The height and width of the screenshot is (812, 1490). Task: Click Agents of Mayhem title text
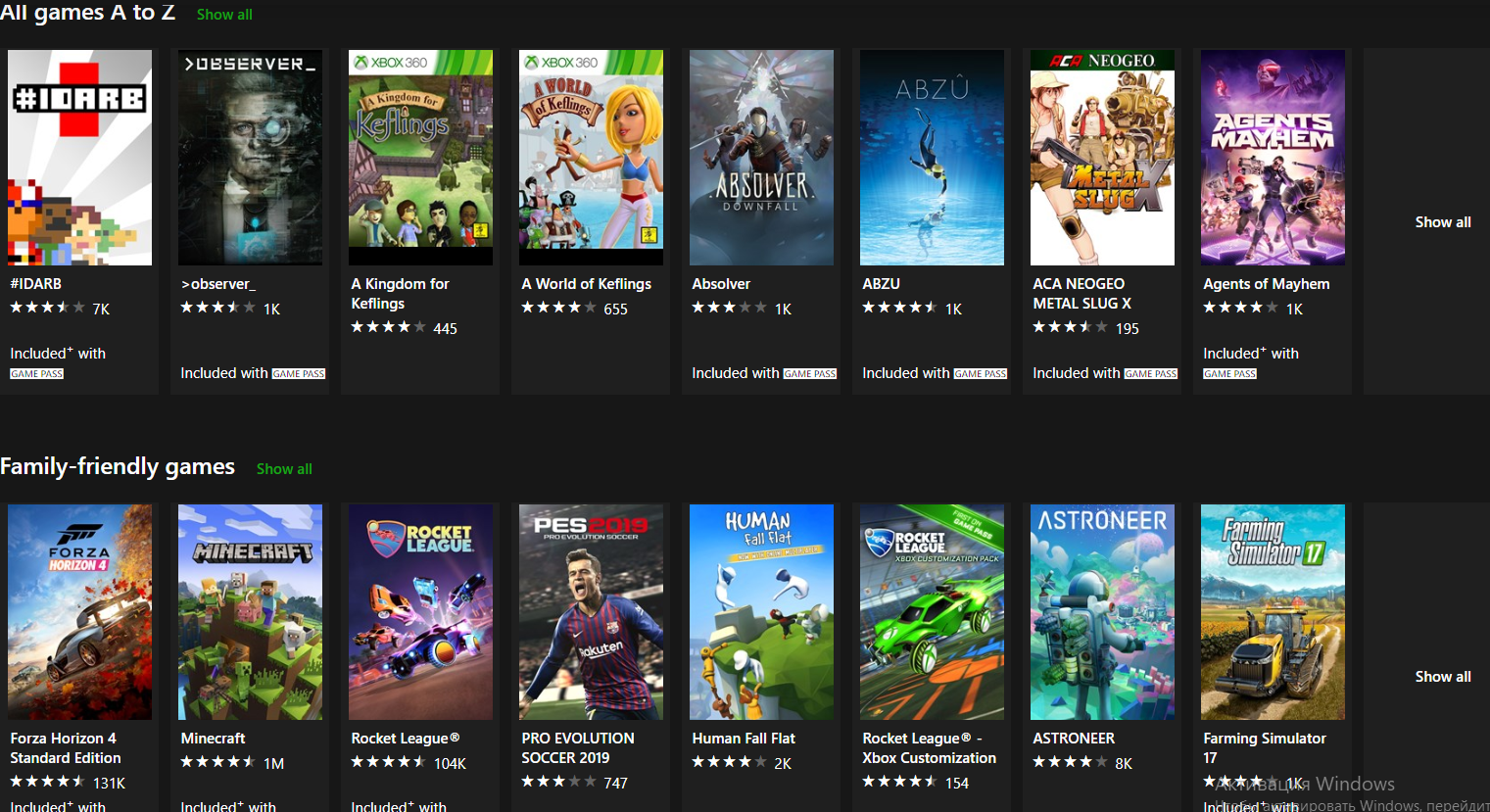pos(1267,284)
